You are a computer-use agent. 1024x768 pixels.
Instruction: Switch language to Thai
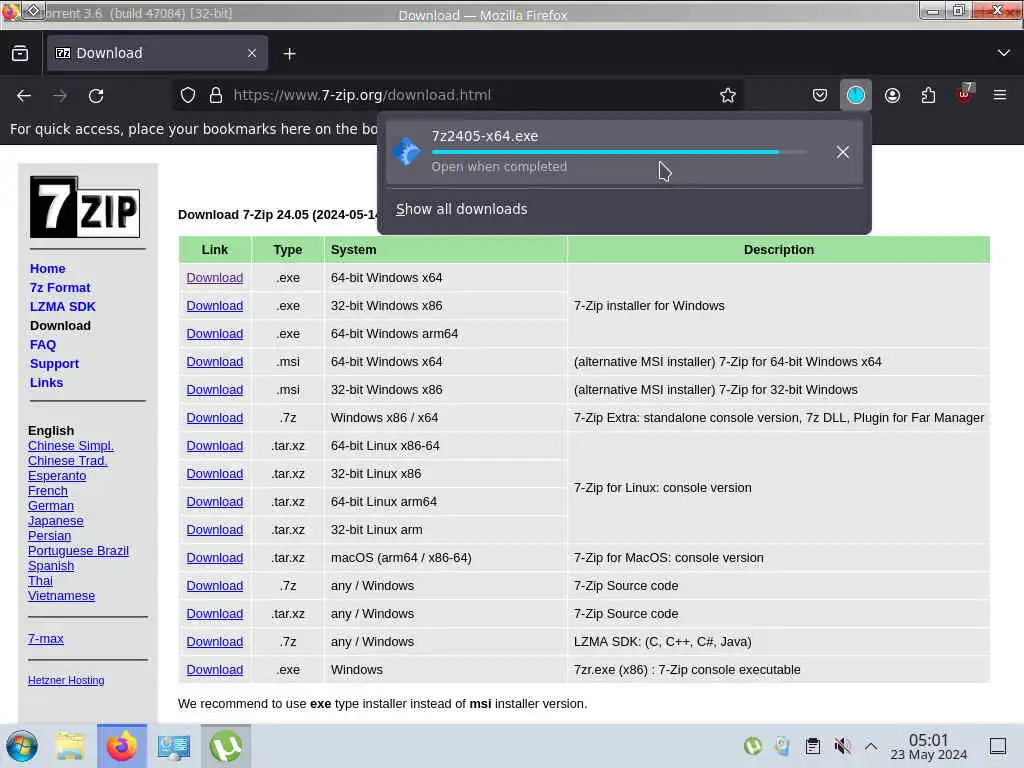40,581
